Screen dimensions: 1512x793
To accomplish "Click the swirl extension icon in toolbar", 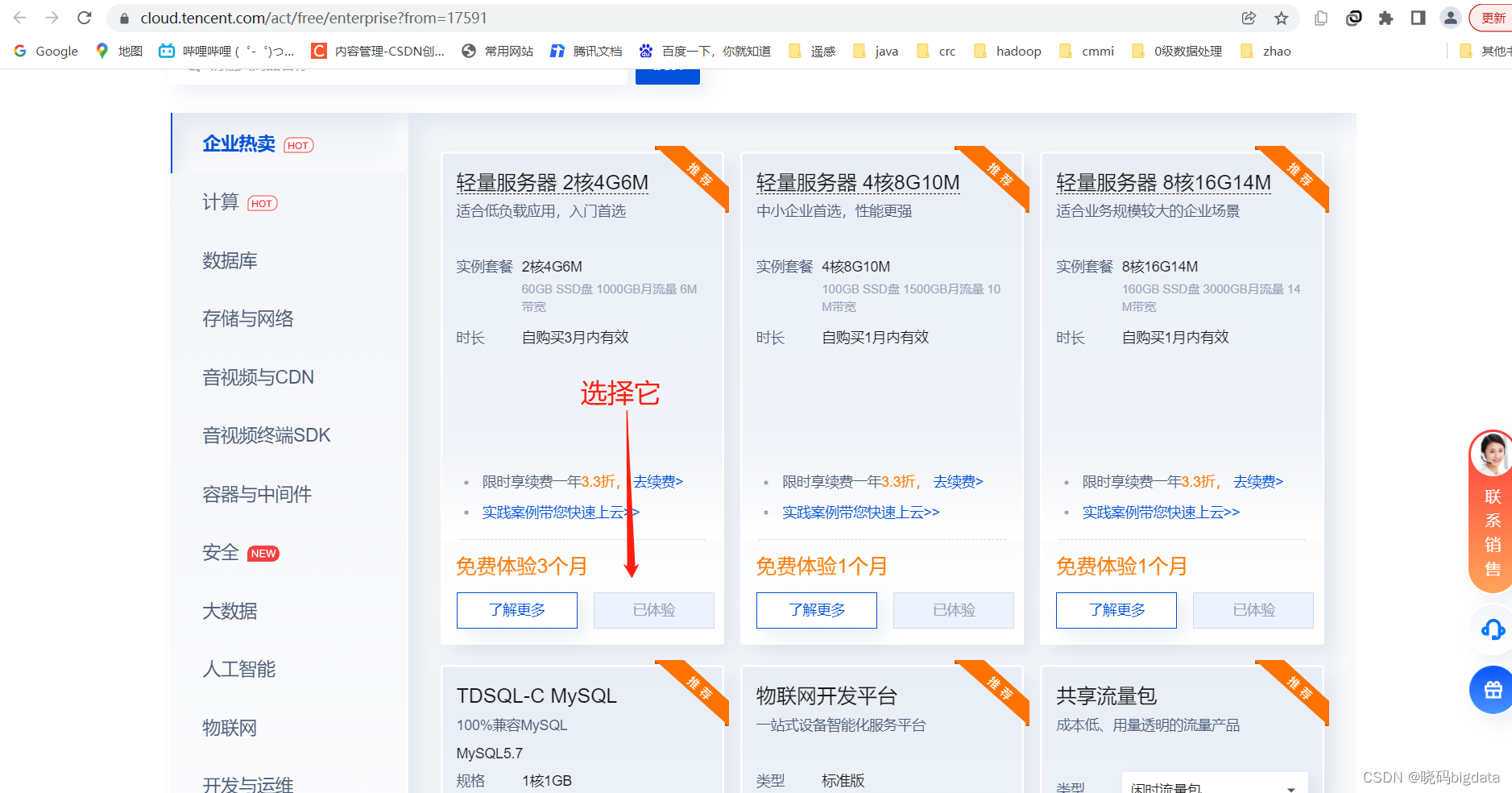I will click(x=1354, y=18).
